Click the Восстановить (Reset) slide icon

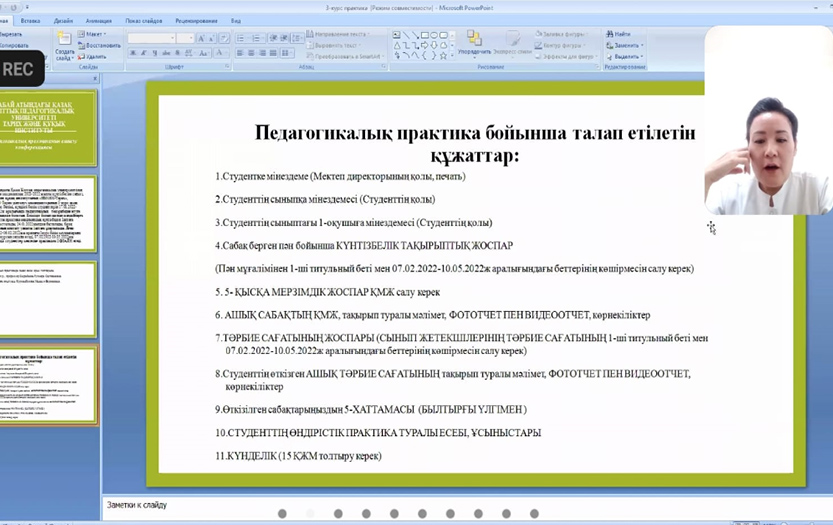point(100,45)
